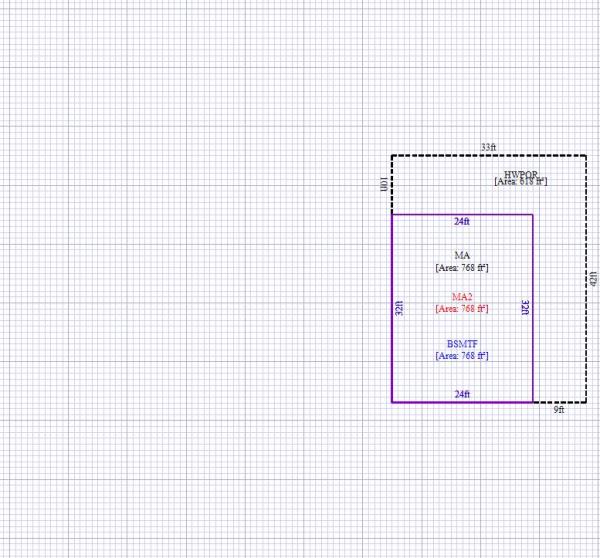Select the HWPOR area label
Viewport: 600px width, 558px height.
tap(521, 173)
